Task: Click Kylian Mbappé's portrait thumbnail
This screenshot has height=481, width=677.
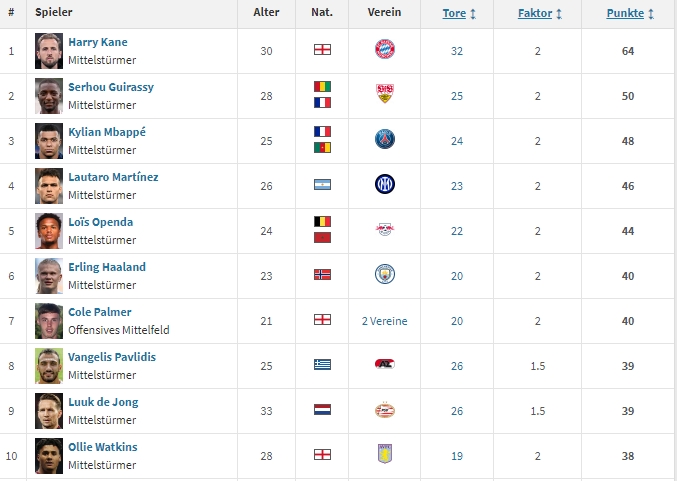Action: point(49,140)
